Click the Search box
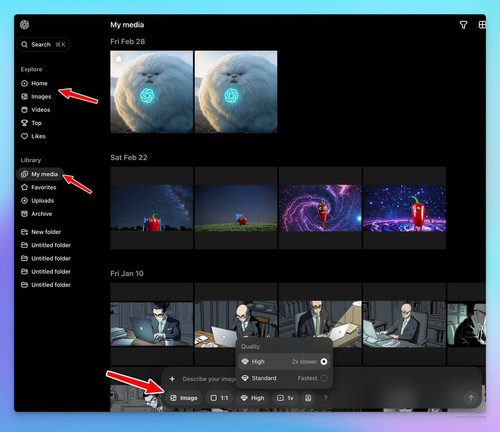Viewport: 500px width, 432px height. click(43, 44)
